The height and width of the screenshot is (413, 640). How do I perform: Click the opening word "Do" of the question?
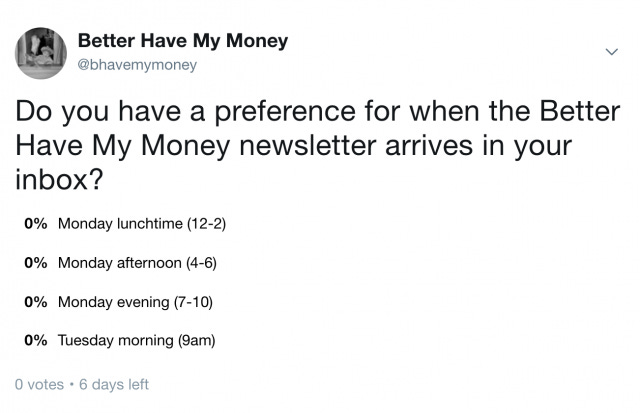pyautogui.click(x=33, y=110)
